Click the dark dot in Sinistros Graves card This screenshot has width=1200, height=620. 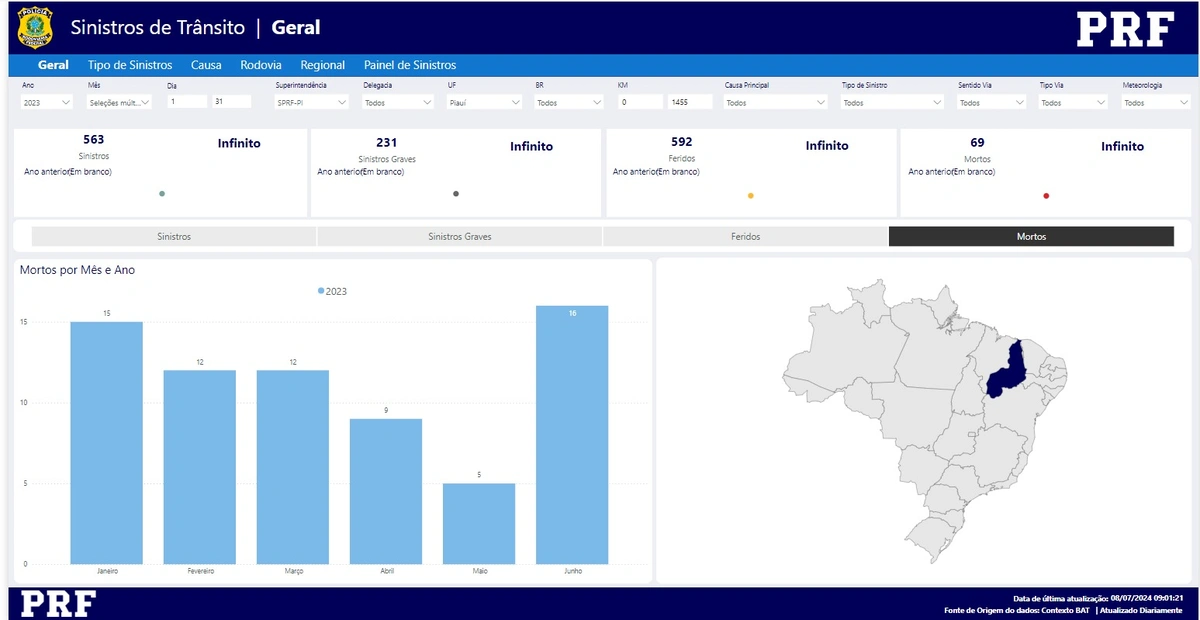(456, 194)
